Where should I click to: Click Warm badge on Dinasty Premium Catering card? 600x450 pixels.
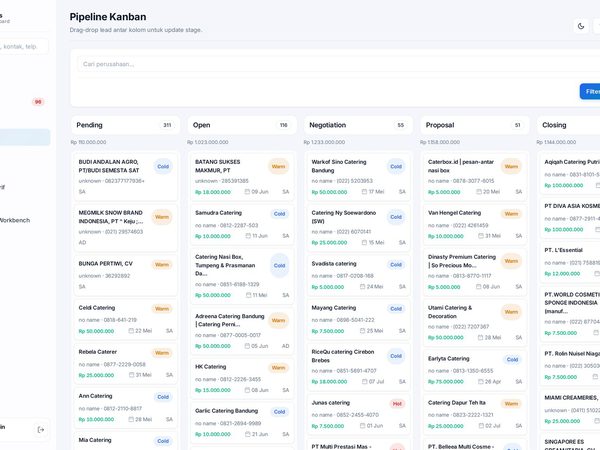coord(511,261)
